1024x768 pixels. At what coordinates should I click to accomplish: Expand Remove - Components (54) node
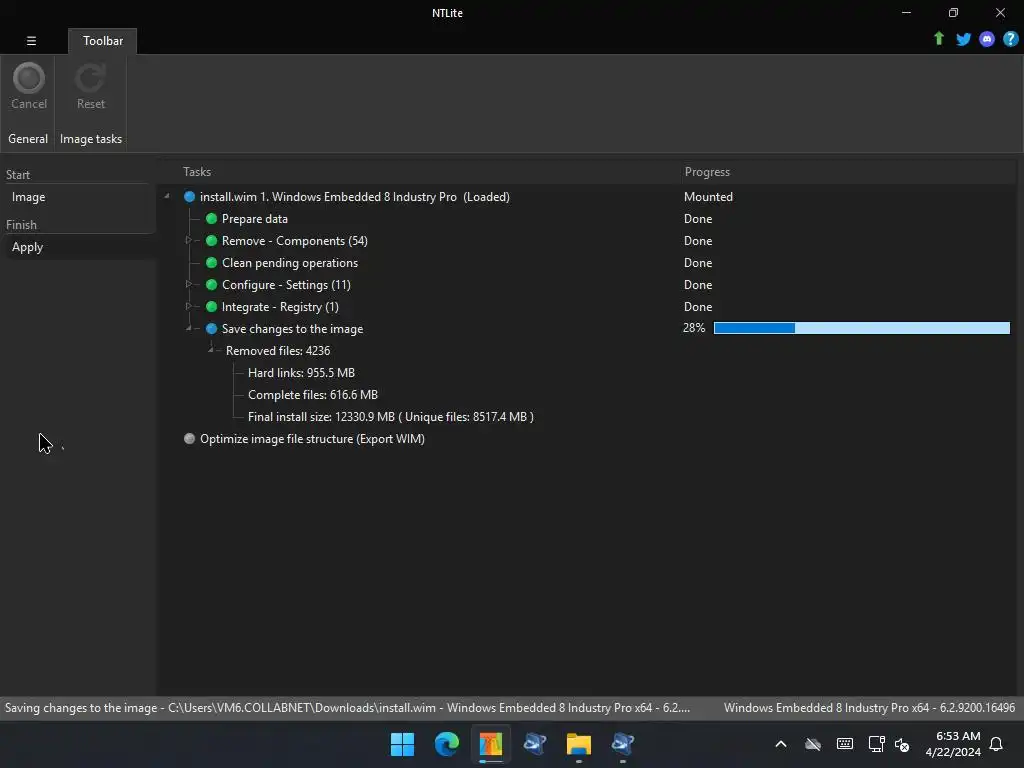point(188,240)
